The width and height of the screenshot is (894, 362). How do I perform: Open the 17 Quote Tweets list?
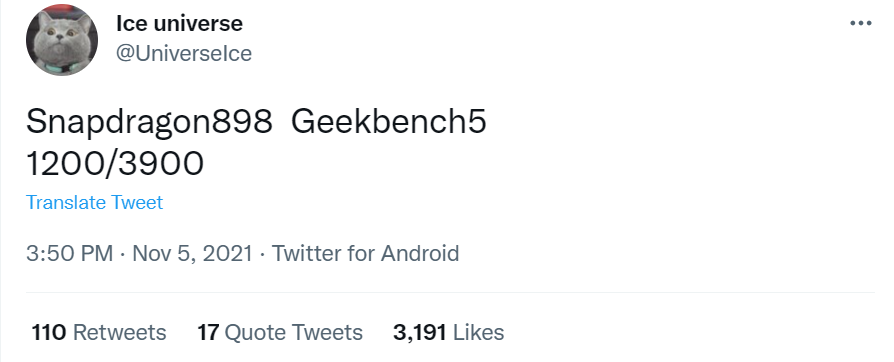click(280, 332)
